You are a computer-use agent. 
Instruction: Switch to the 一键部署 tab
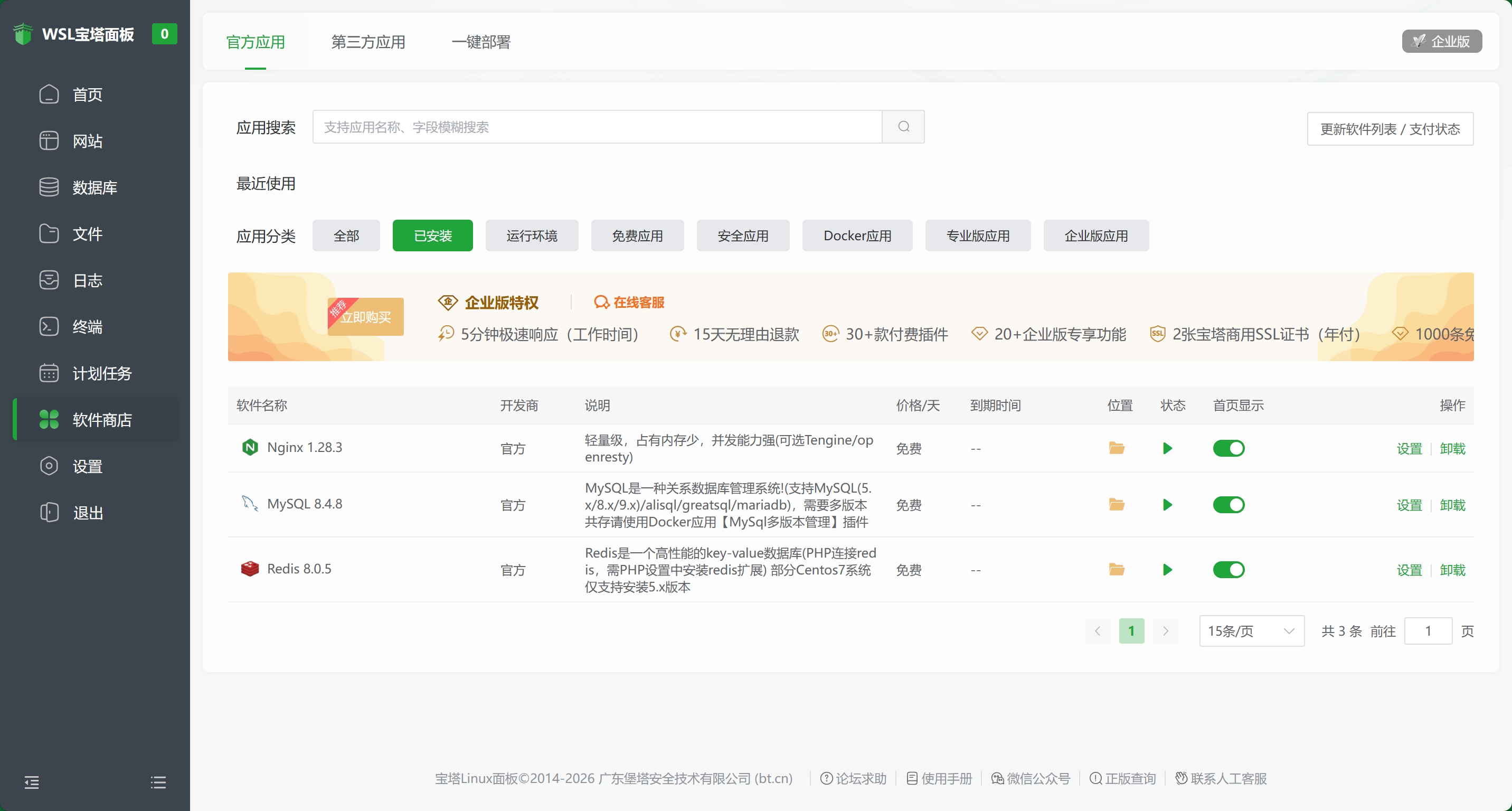tap(481, 42)
